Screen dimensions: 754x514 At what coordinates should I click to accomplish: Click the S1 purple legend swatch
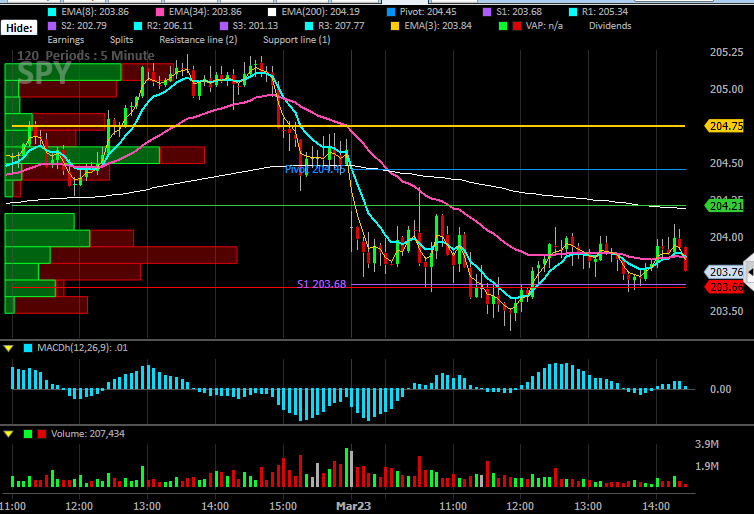(487, 12)
